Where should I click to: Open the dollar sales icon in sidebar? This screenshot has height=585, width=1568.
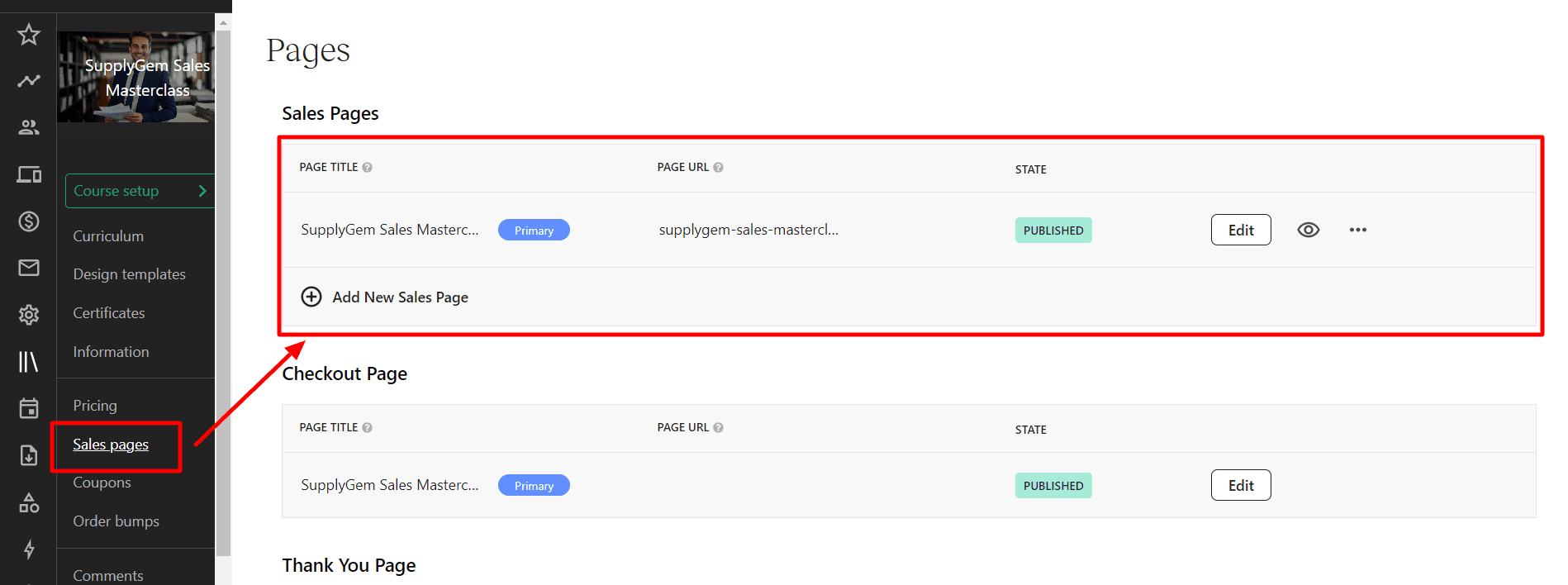tap(29, 221)
